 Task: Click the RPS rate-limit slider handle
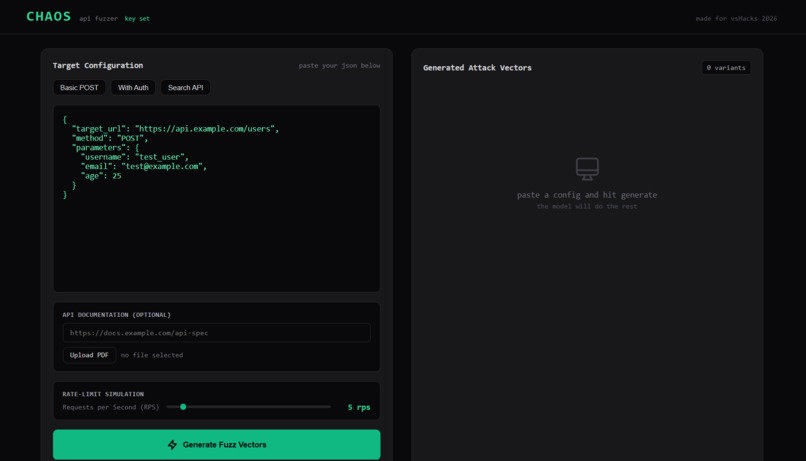coord(183,407)
